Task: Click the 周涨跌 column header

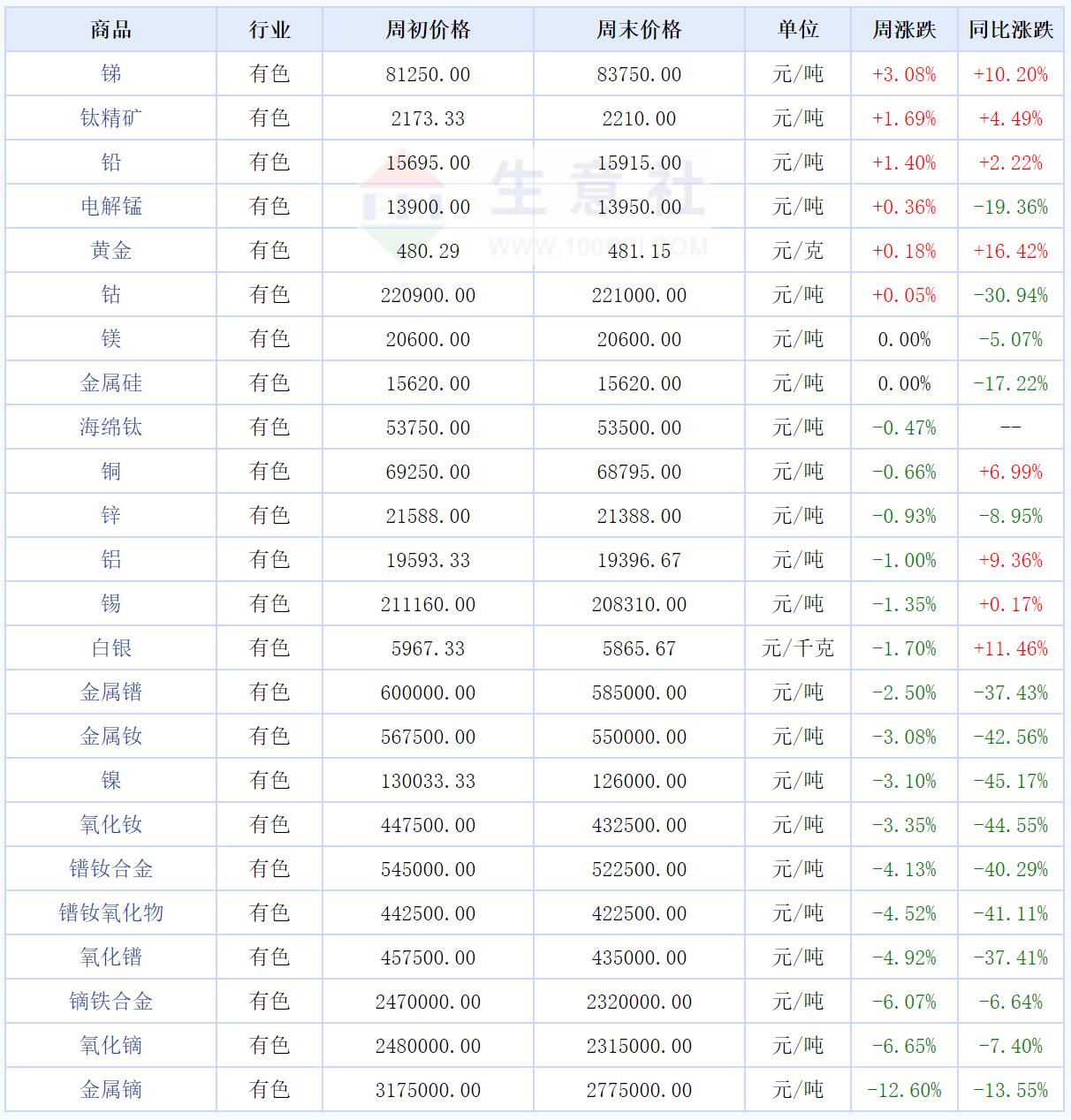Action: coord(904,30)
